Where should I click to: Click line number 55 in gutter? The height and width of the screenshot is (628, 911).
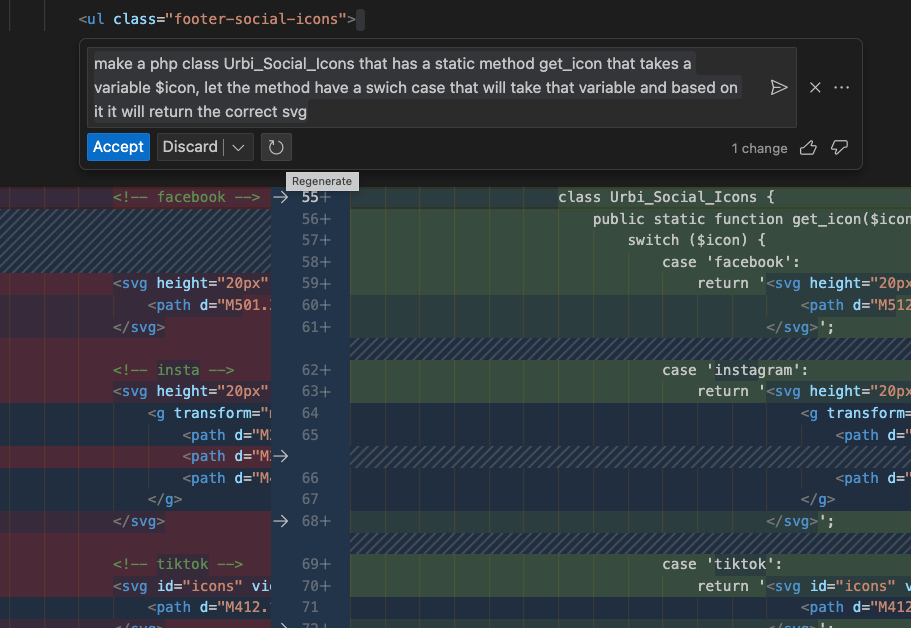[x=310, y=197]
